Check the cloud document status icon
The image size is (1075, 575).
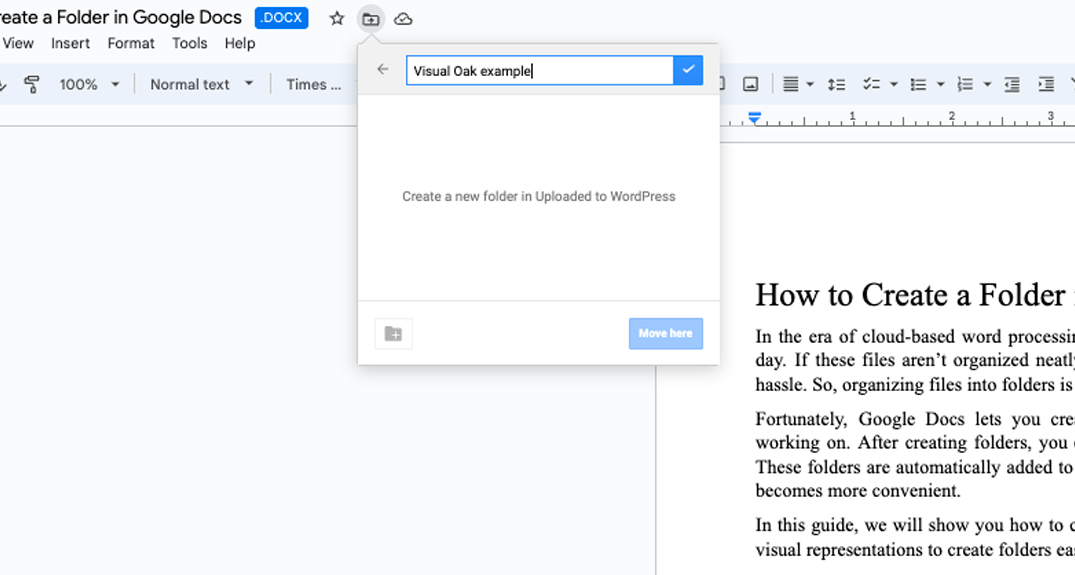pyautogui.click(x=403, y=19)
